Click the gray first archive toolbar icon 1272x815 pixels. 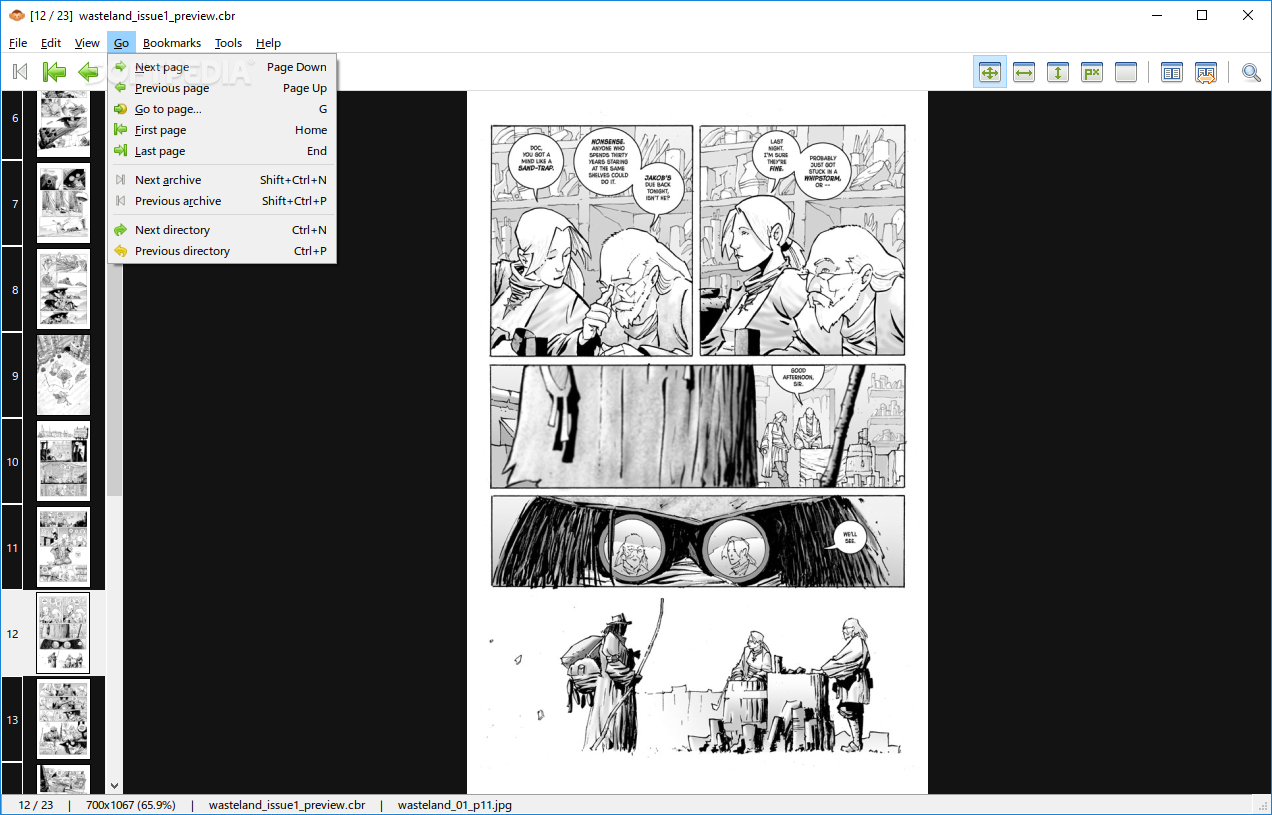point(19,72)
